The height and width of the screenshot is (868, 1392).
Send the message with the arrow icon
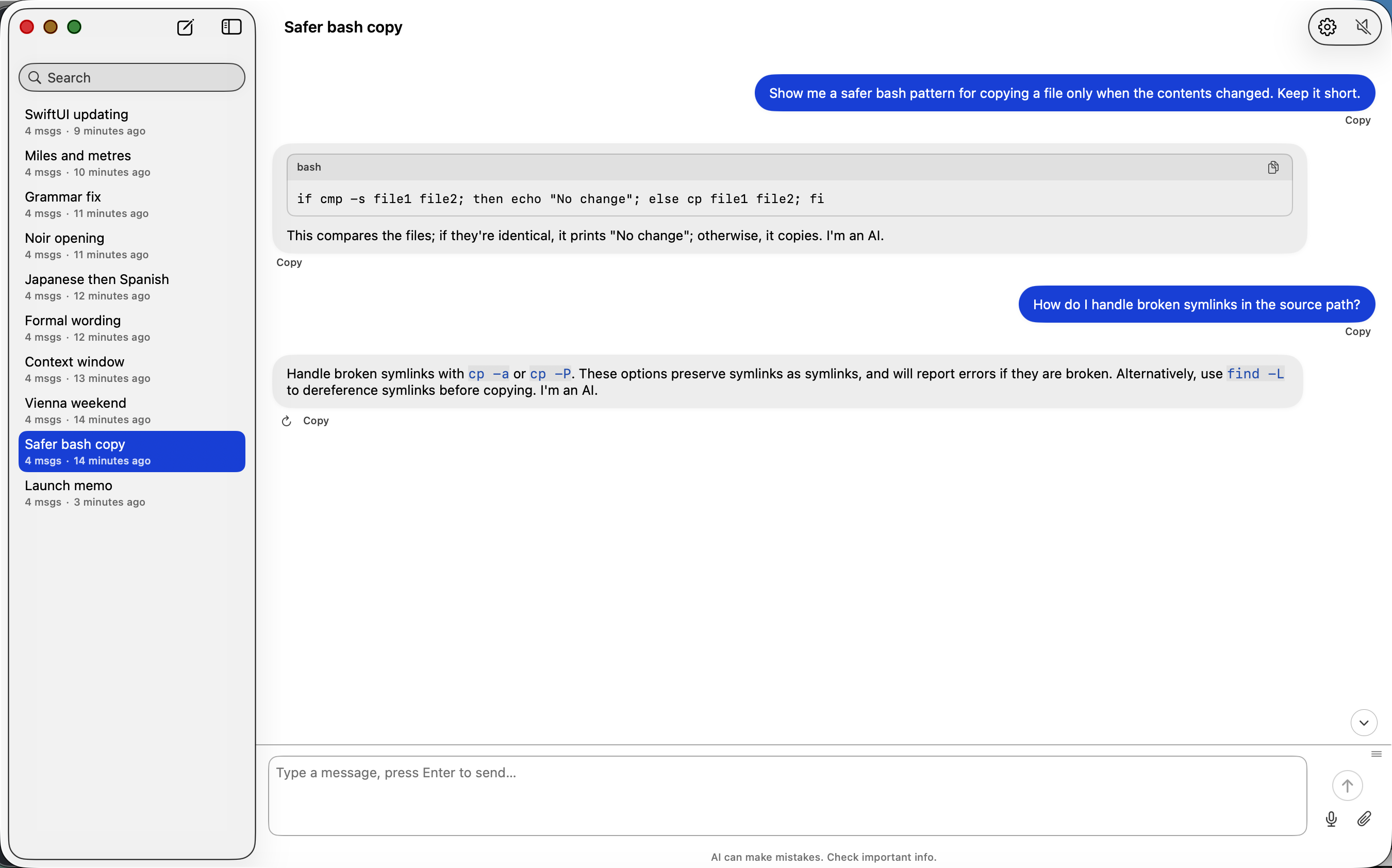tap(1347, 786)
